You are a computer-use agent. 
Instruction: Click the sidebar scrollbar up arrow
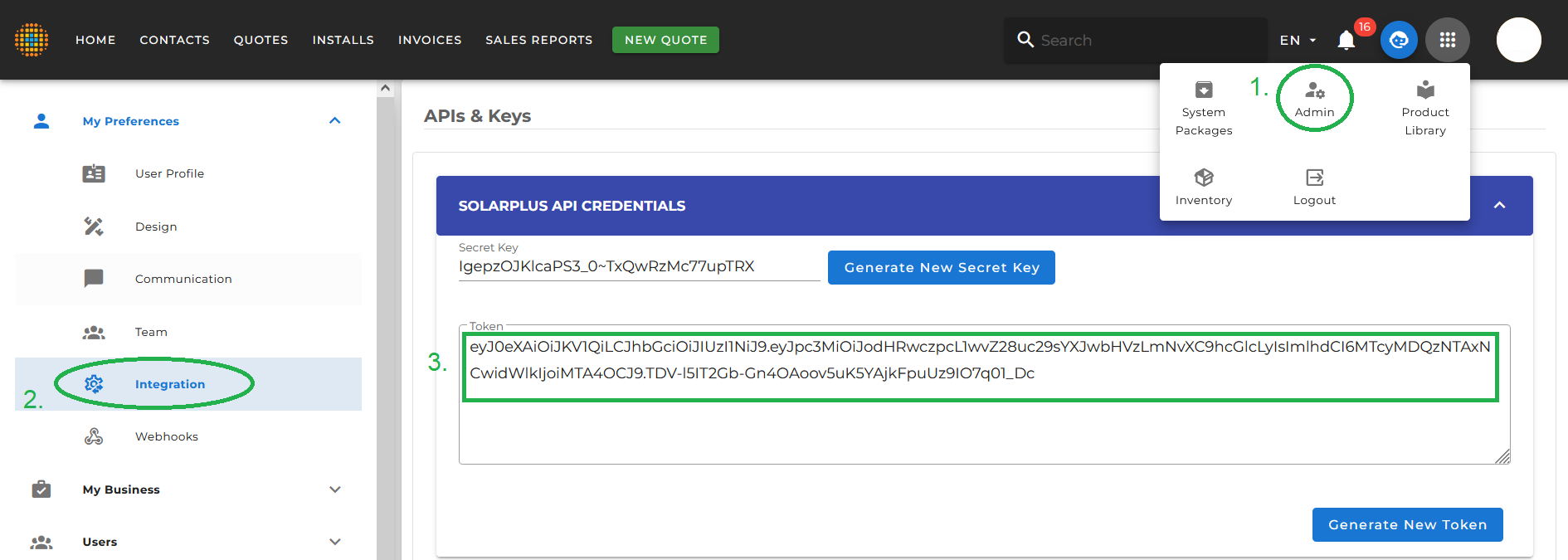pos(385,88)
